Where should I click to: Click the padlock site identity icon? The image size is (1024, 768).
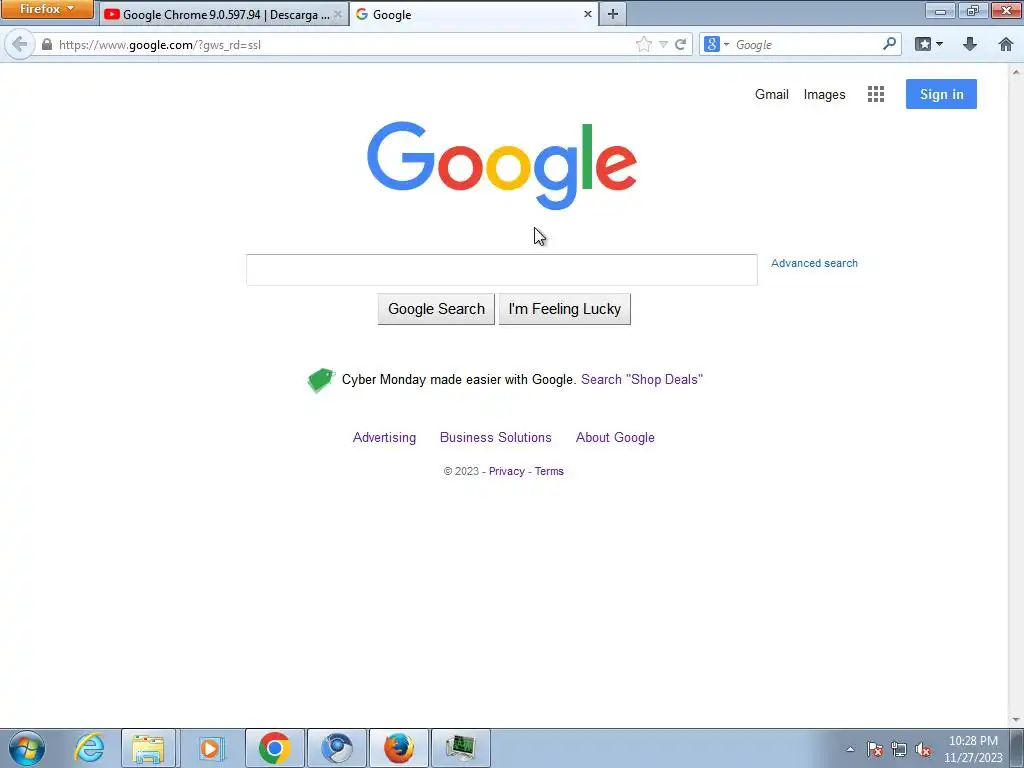[x=46, y=44]
